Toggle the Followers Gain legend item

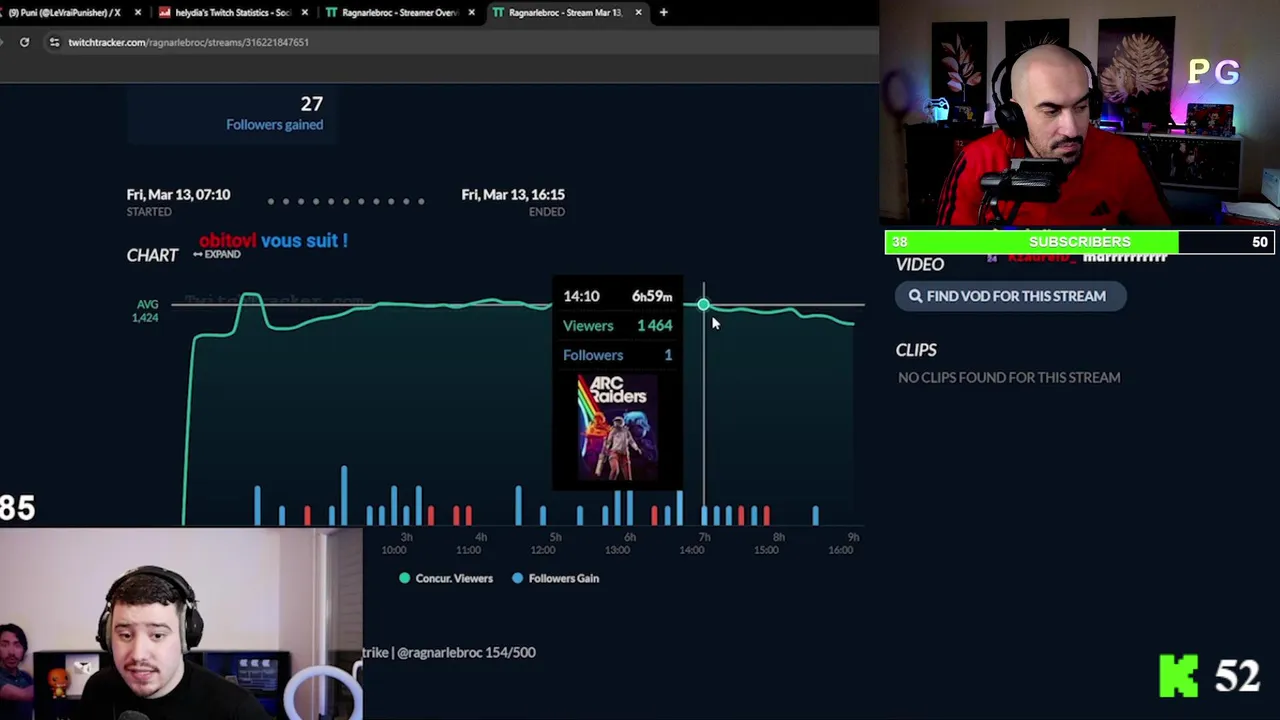556,578
